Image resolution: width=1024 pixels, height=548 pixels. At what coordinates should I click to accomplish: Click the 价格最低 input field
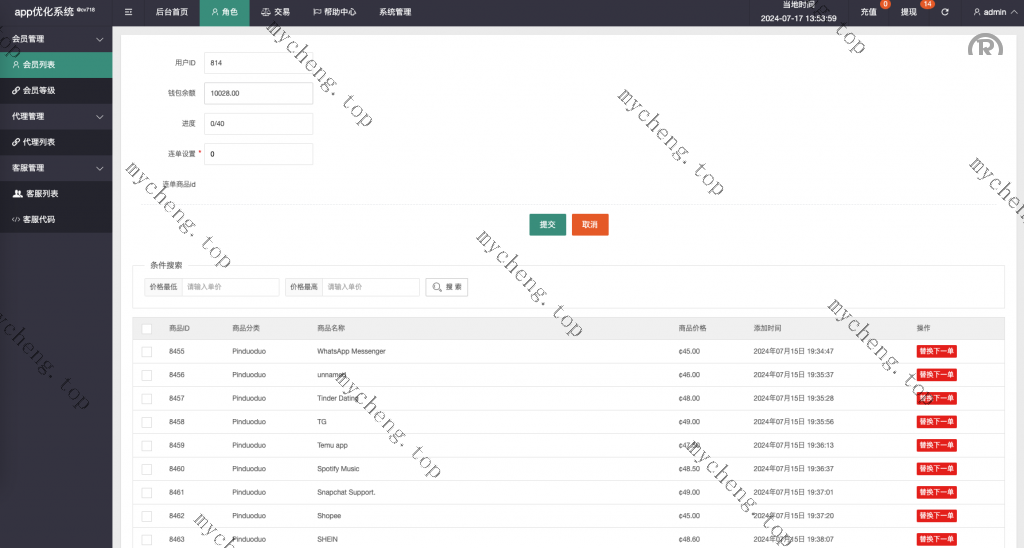pyautogui.click(x=231, y=287)
